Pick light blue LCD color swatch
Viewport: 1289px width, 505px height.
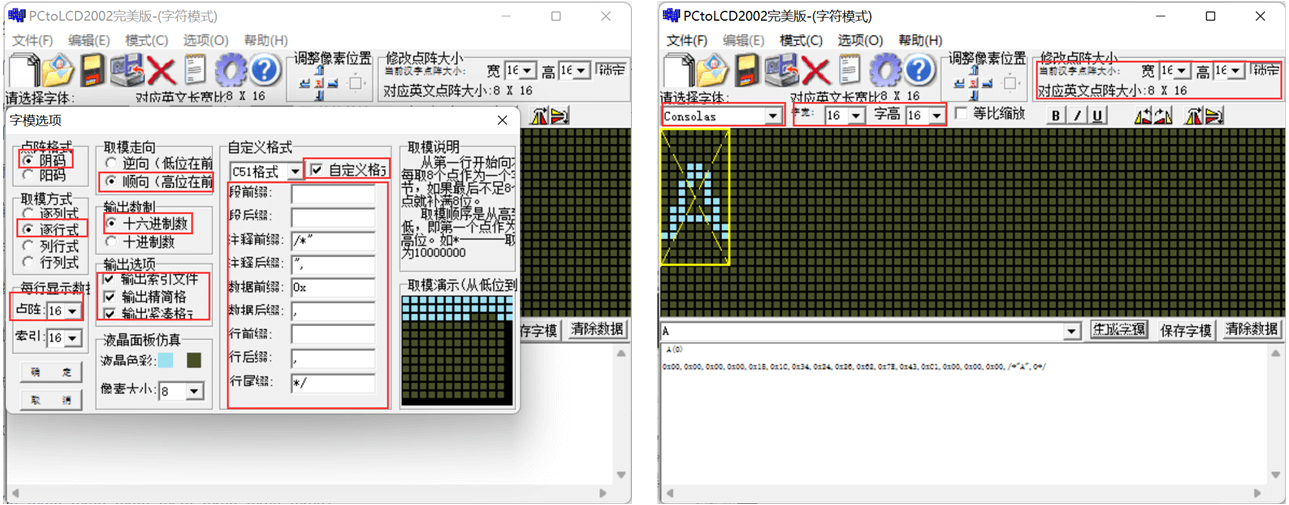tap(165, 359)
